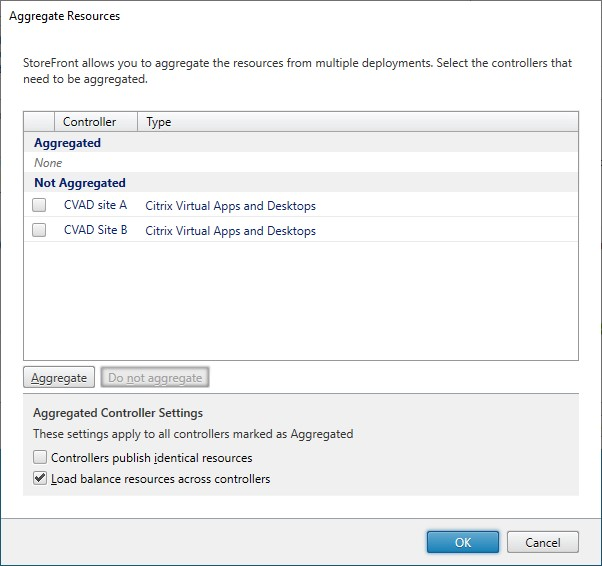Confirm with the OK button

point(463,542)
